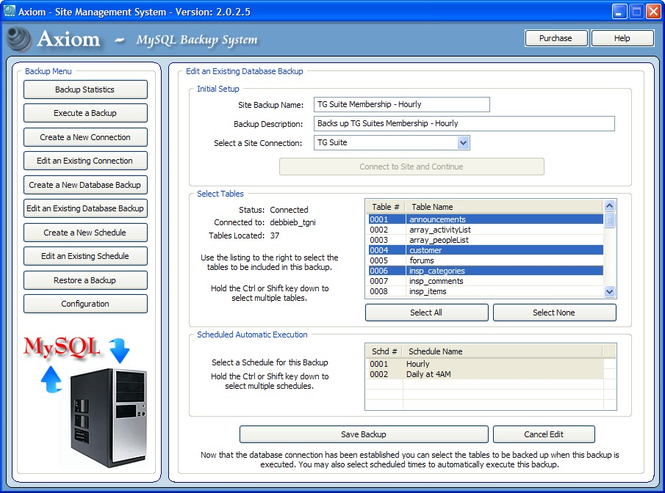Image resolution: width=665 pixels, height=493 pixels.
Task: Expand the Site Connection dropdown arrow
Action: pos(464,143)
